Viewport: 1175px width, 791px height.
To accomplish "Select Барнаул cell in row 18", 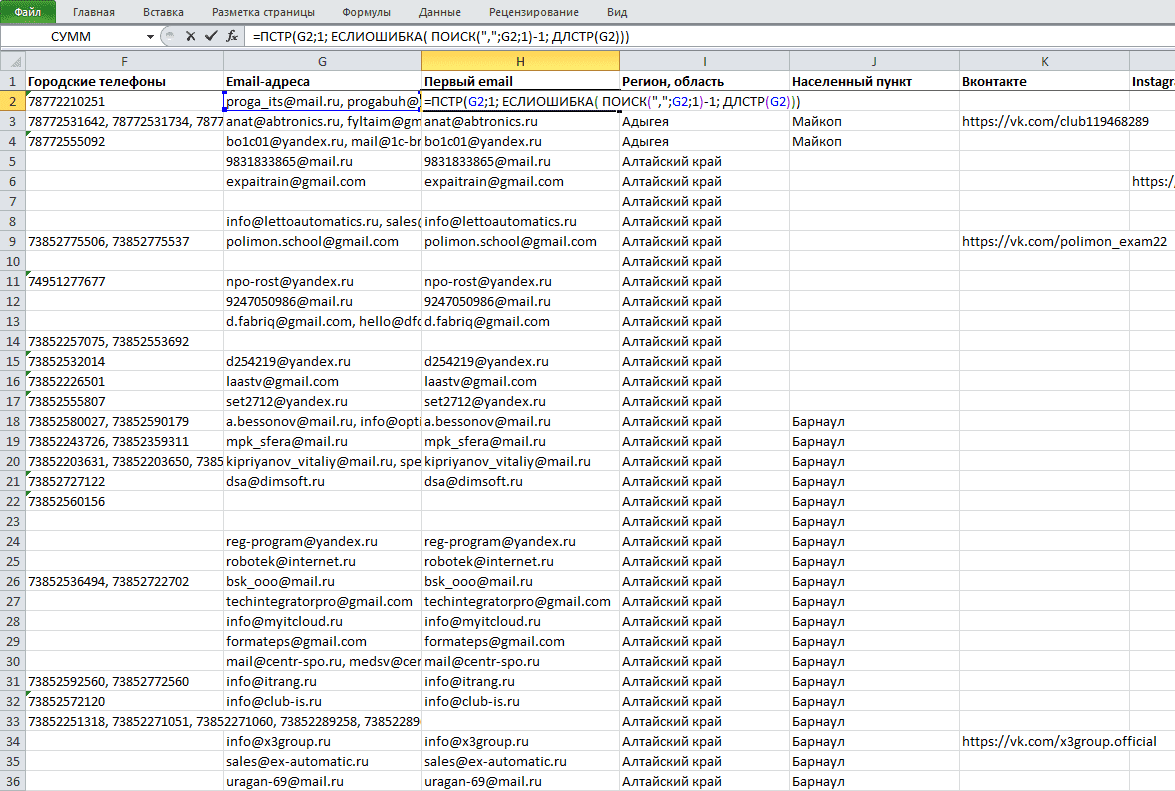I will 875,421.
